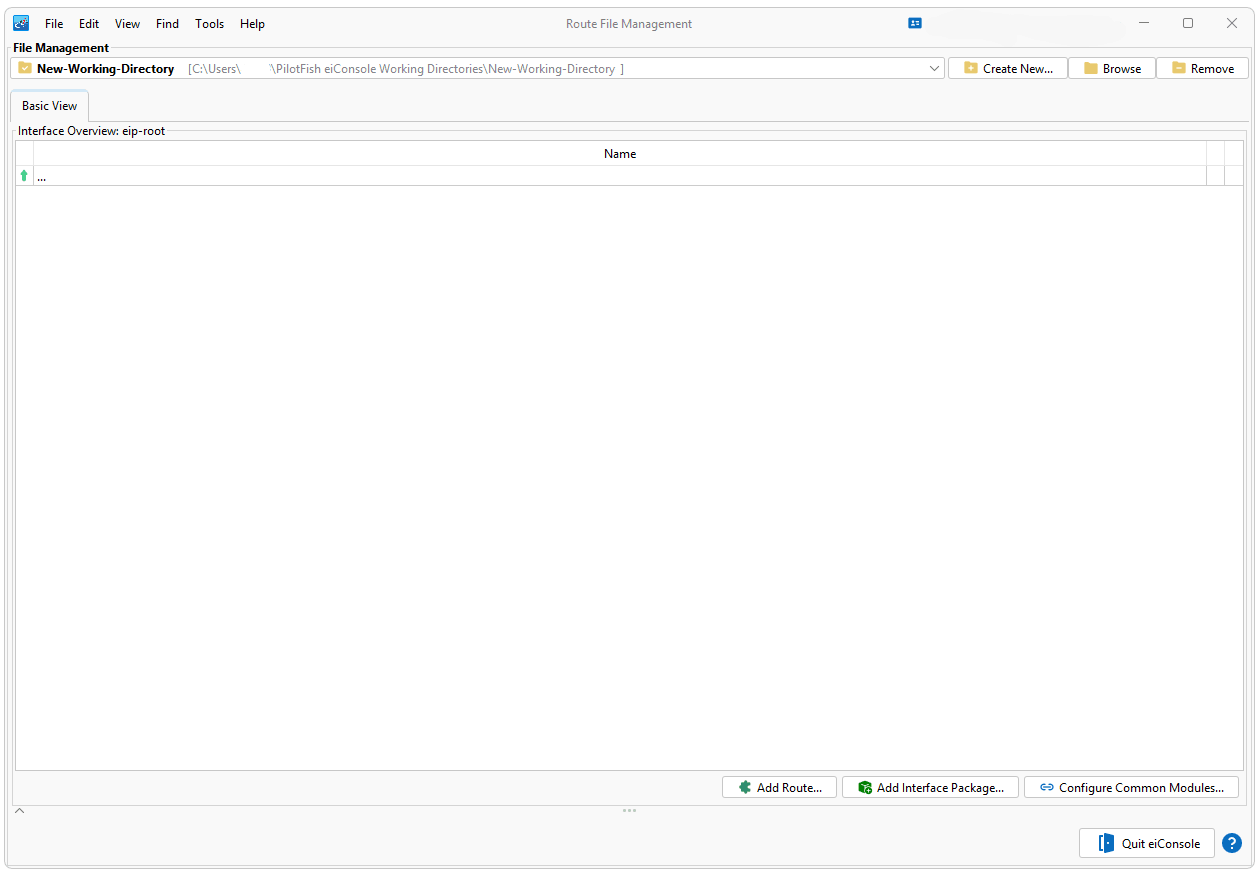Minimize the Route File Management window
Screen dimensions: 1260x873
click(x=1143, y=23)
